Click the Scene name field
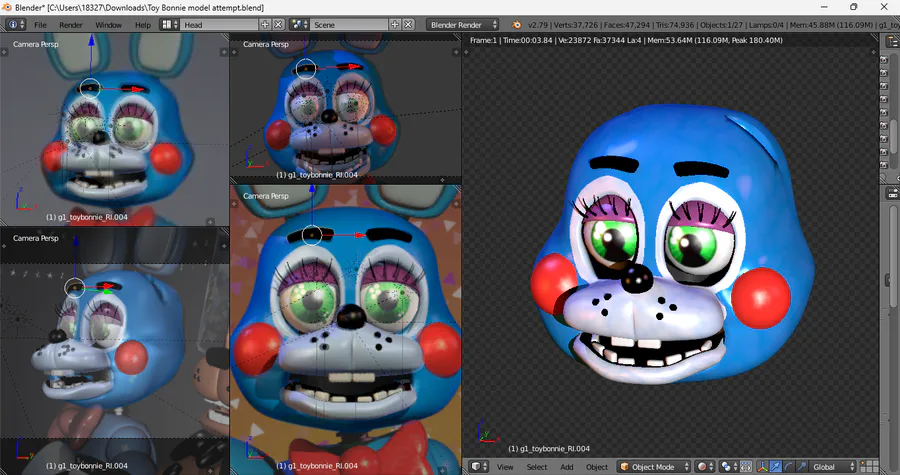Image resolution: width=900 pixels, height=475 pixels. (x=349, y=25)
